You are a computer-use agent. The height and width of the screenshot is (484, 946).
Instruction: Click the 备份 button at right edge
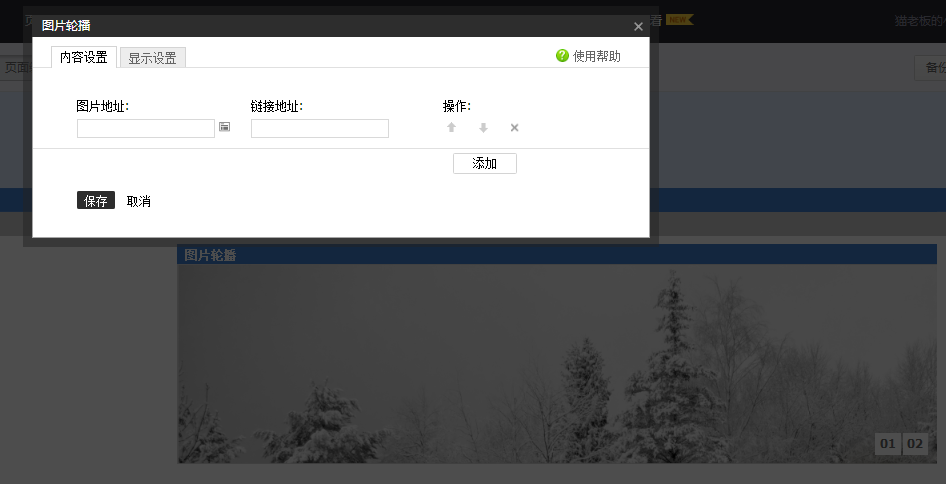(932, 68)
